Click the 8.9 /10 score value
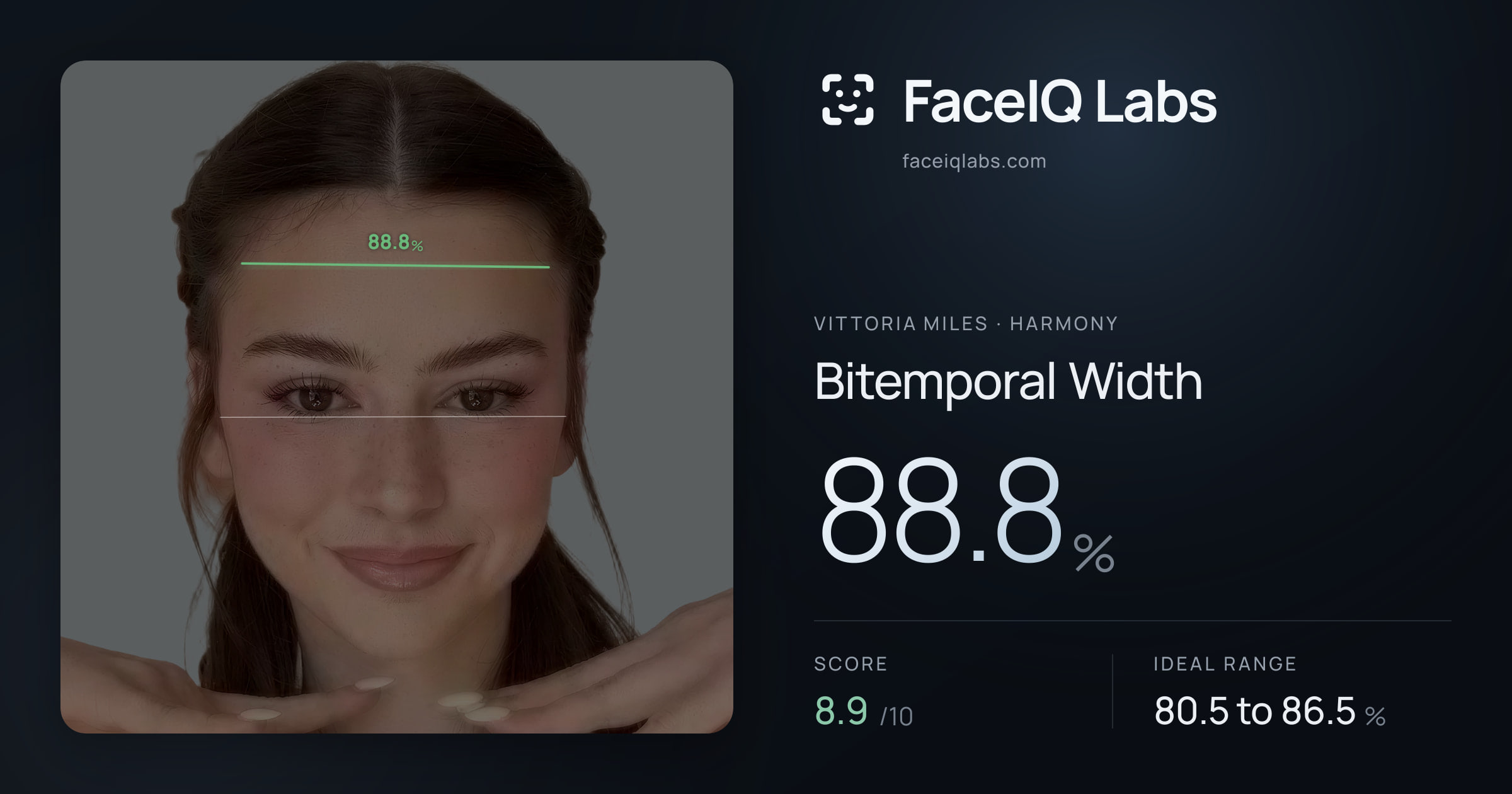This screenshot has height=794, width=1512. [x=864, y=711]
